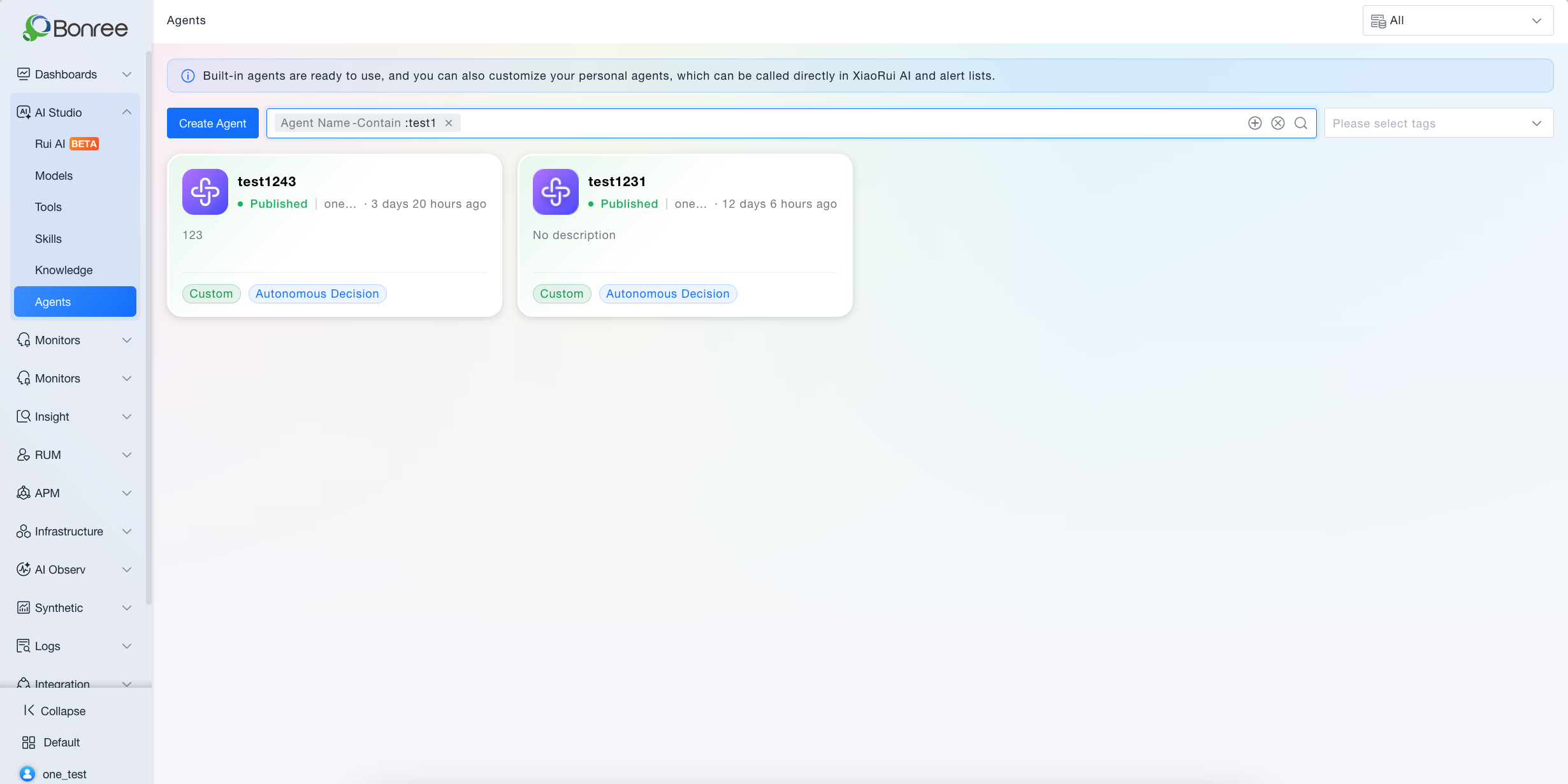Click the Collapse sidebar arrow icon
Viewport: 1568px width, 784px height.
tap(29, 710)
